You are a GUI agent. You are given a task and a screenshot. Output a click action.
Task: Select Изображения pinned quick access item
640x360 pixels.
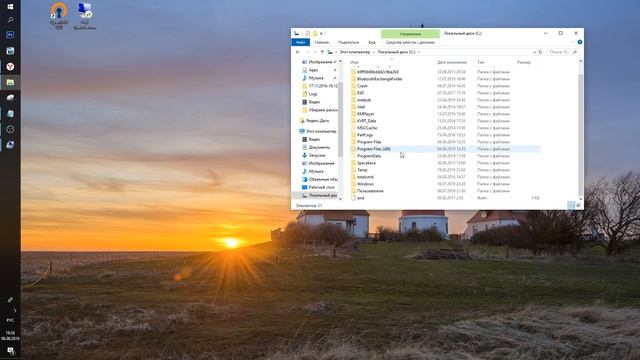tap(319, 62)
